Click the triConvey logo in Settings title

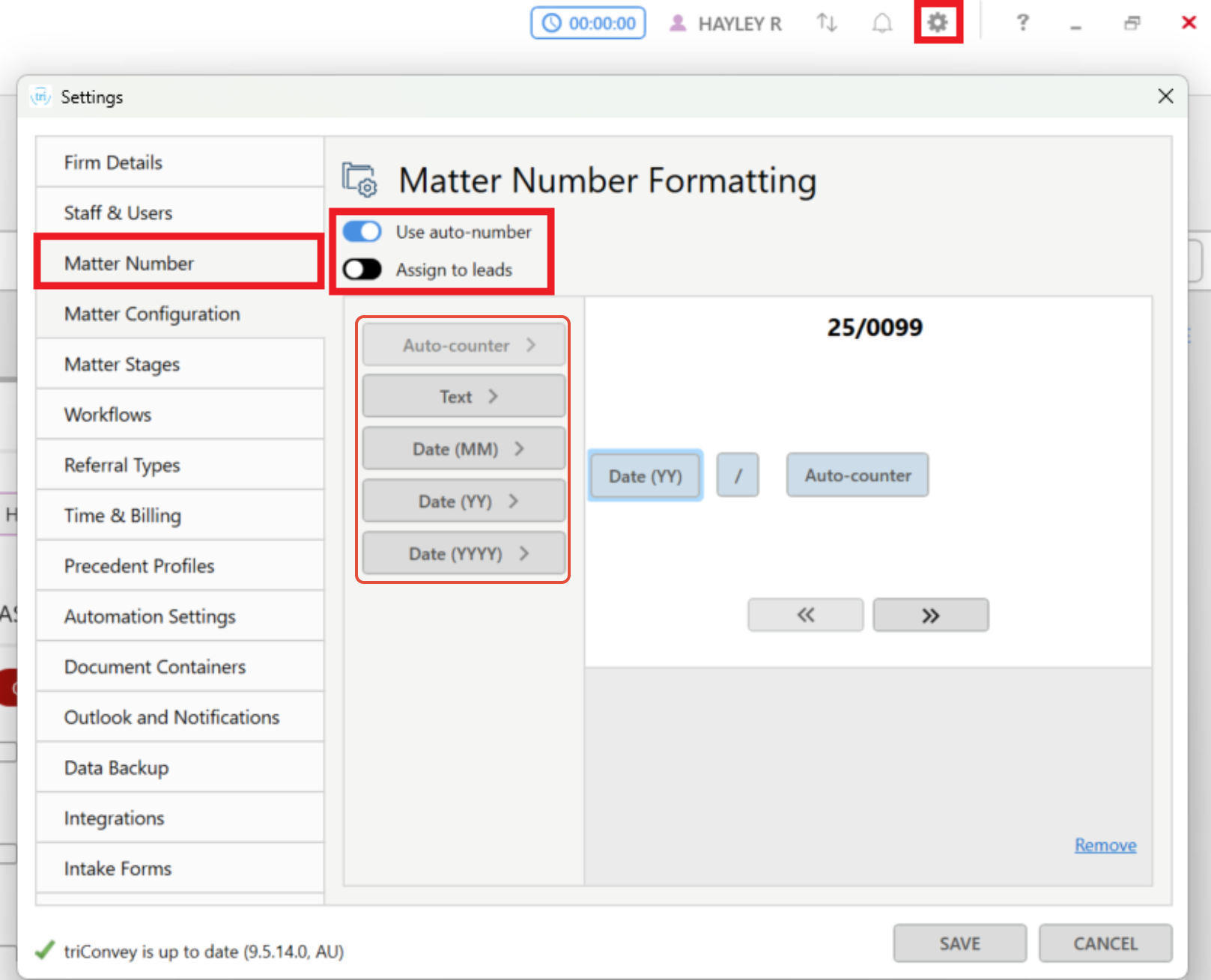tap(41, 97)
